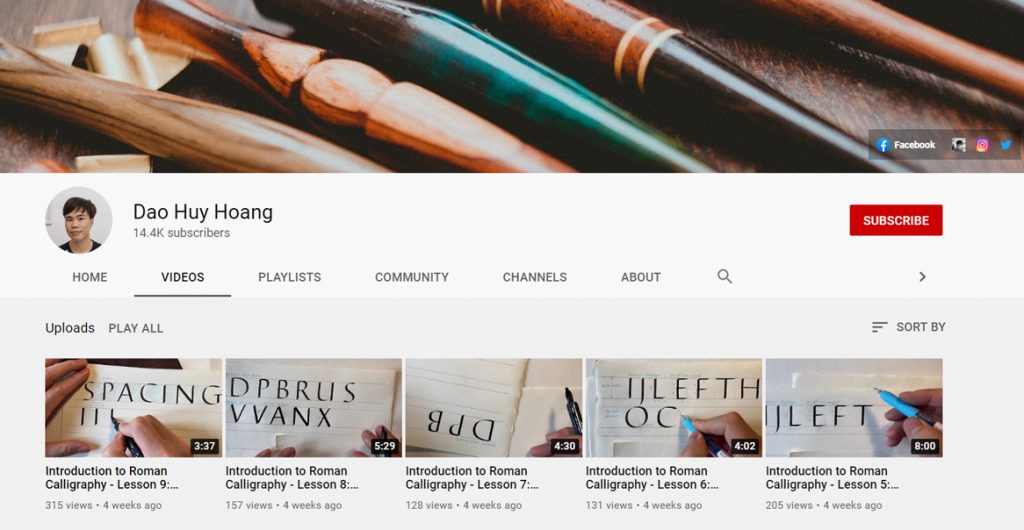Select the Channels tab
This screenshot has width=1024, height=530.
click(534, 277)
